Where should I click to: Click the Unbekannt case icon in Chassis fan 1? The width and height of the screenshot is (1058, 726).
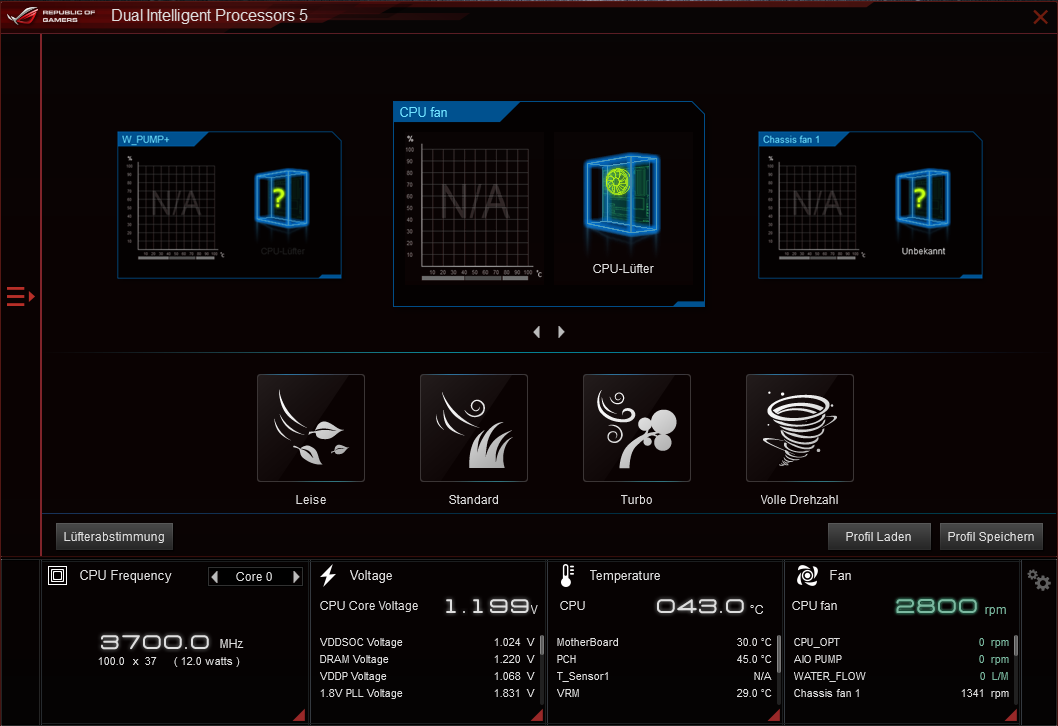pyautogui.click(x=922, y=198)
